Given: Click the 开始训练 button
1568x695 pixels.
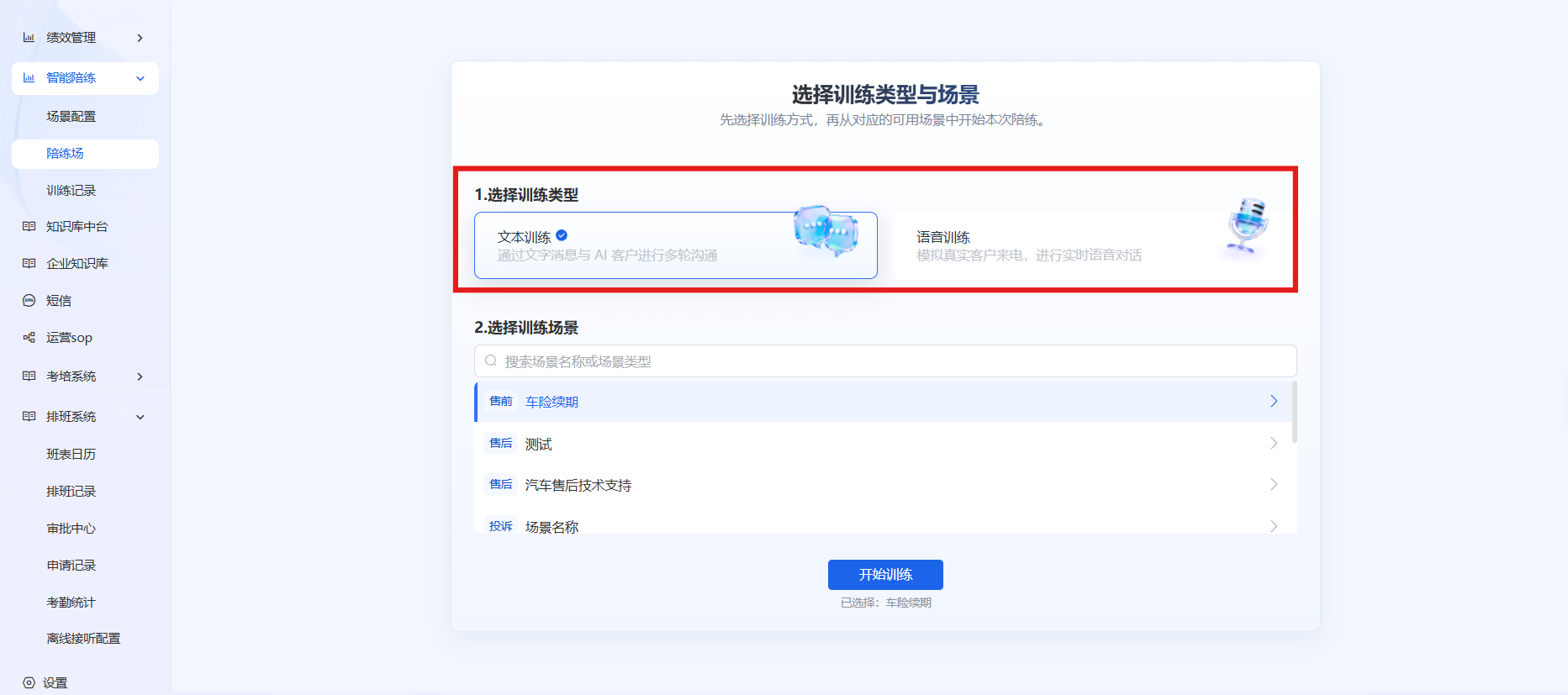Looking at the screenshot, I should point(885,575).
